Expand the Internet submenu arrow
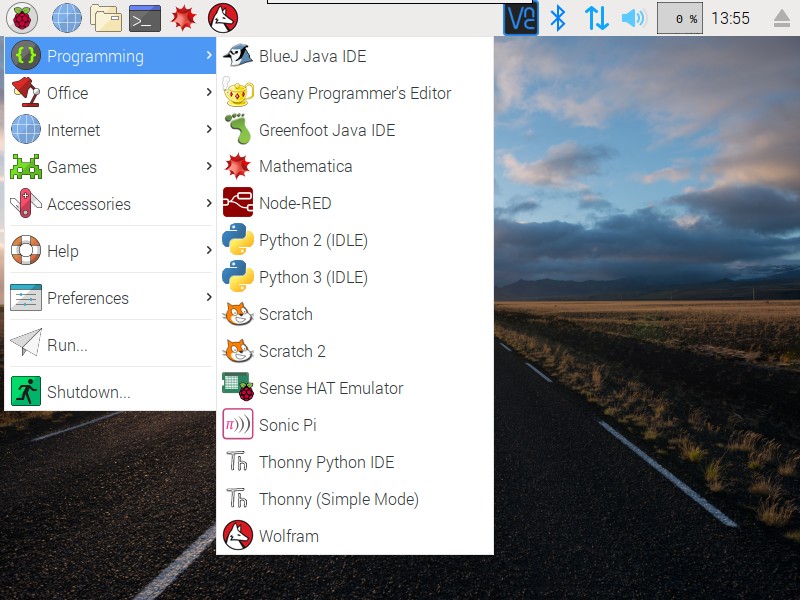 (x=209, y=129)
